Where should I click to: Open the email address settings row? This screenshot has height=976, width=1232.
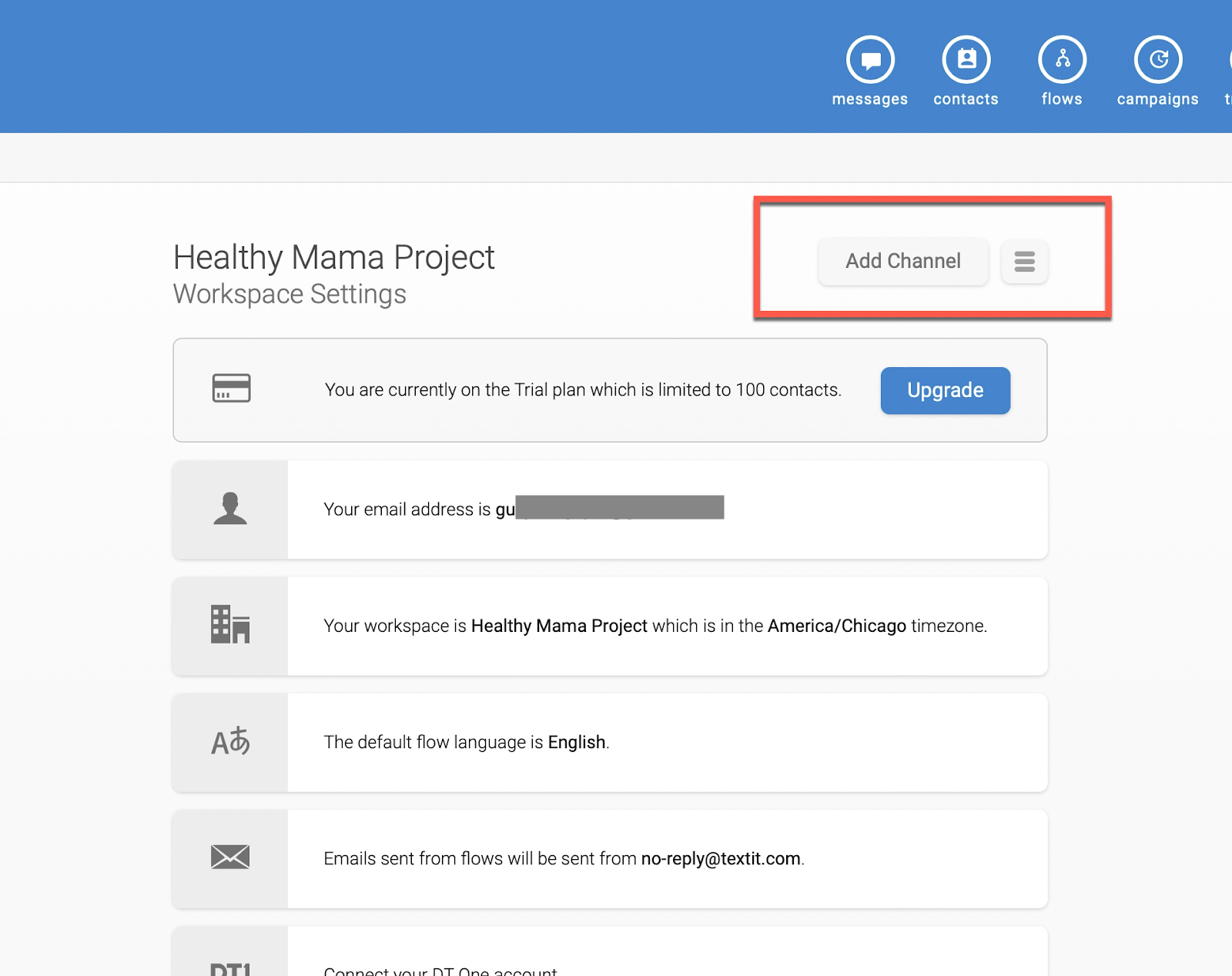point(610,510)
